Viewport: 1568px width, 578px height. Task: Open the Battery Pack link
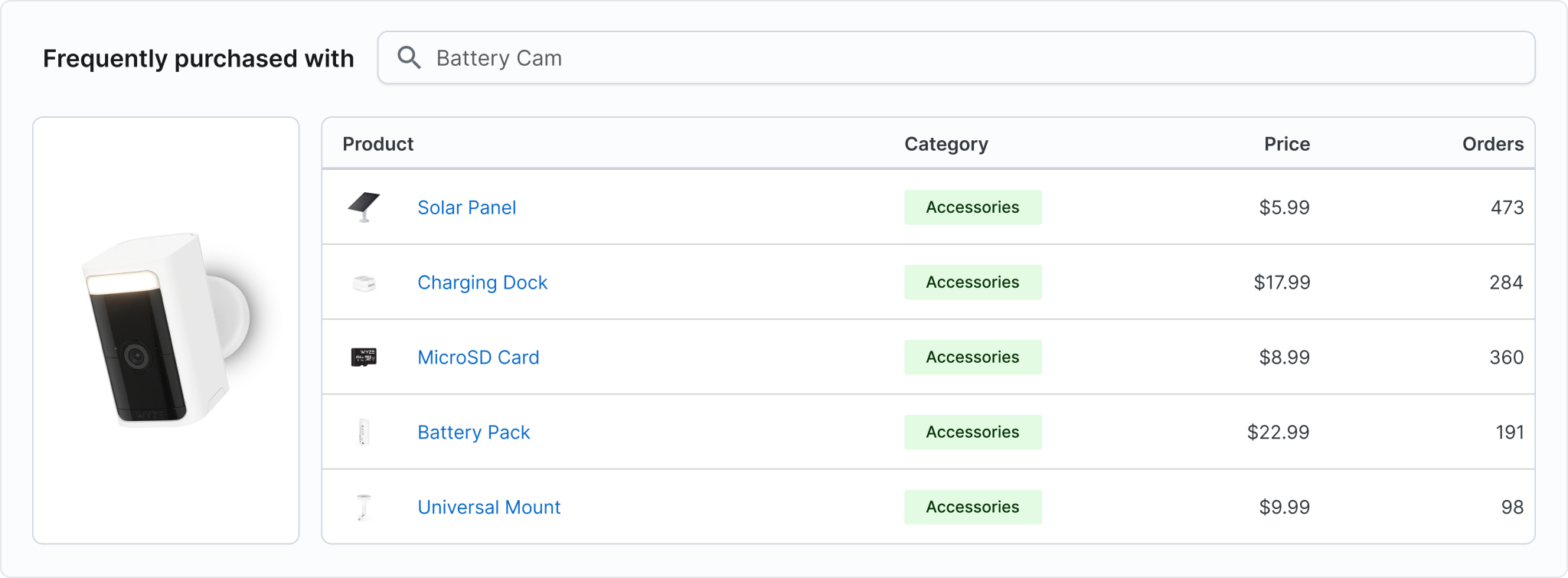pyautogui.click(x=473, y=433)
